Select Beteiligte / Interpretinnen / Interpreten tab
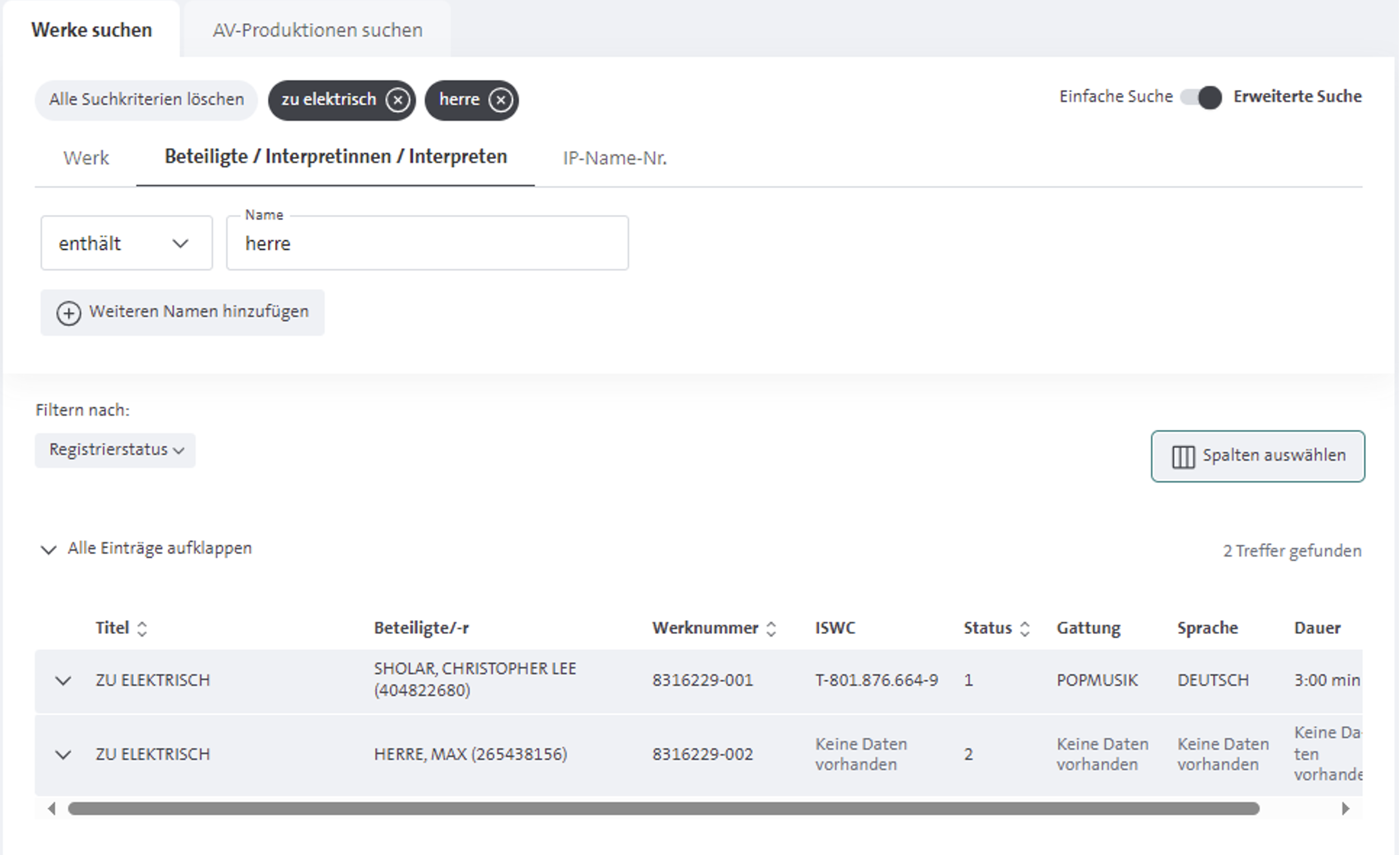Image resolution: width=1400 pixels, height=855 pixels. click(x=335, y=157)
